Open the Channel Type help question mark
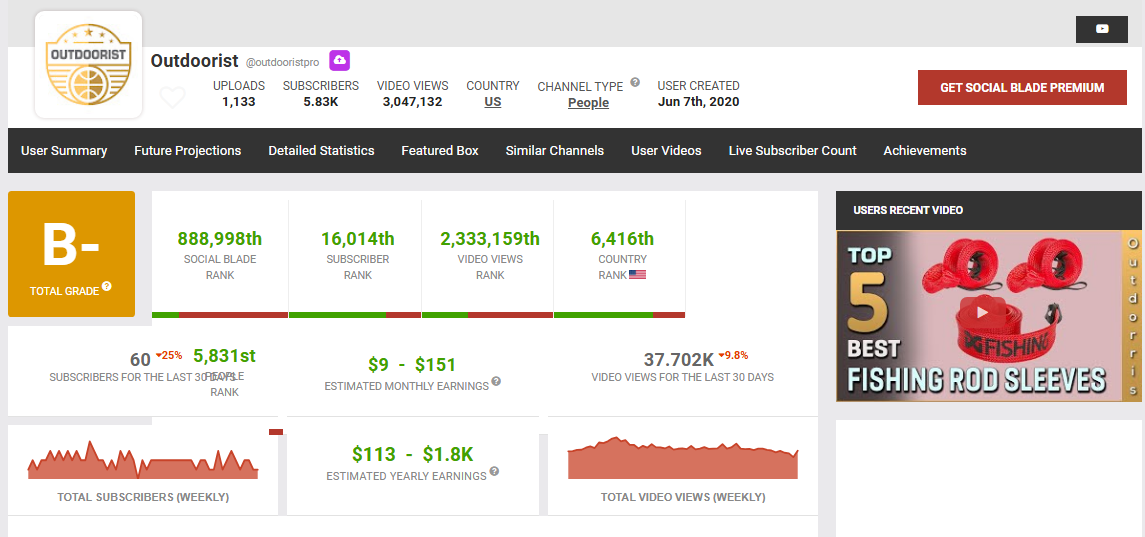Image resolution: width=1145 pixels, height=537 pixels. click(x=635, y=83)
